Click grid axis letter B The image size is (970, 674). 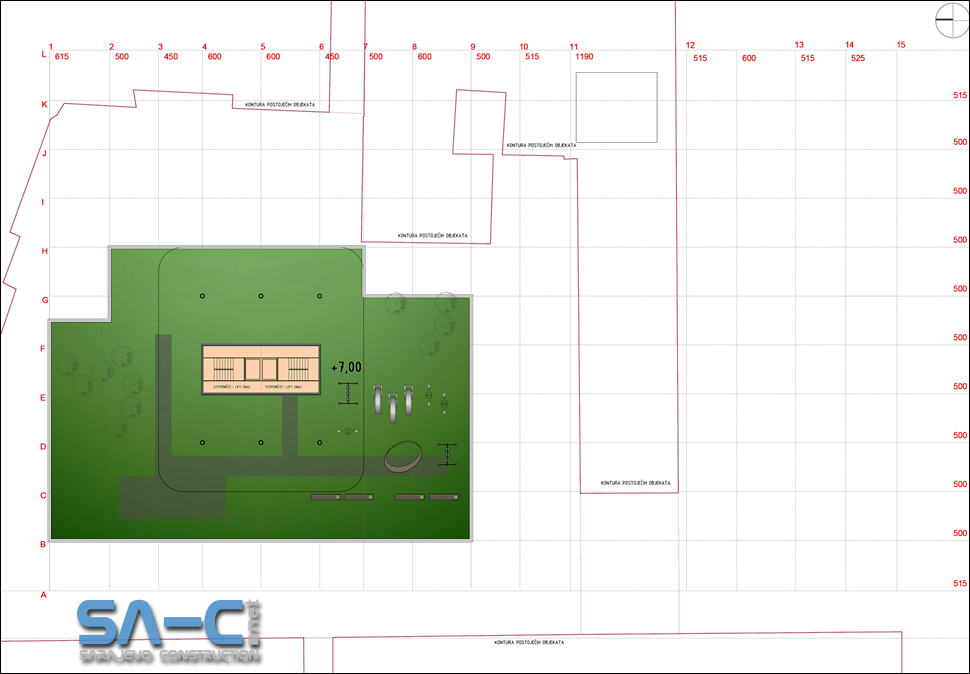coord(43,544)
